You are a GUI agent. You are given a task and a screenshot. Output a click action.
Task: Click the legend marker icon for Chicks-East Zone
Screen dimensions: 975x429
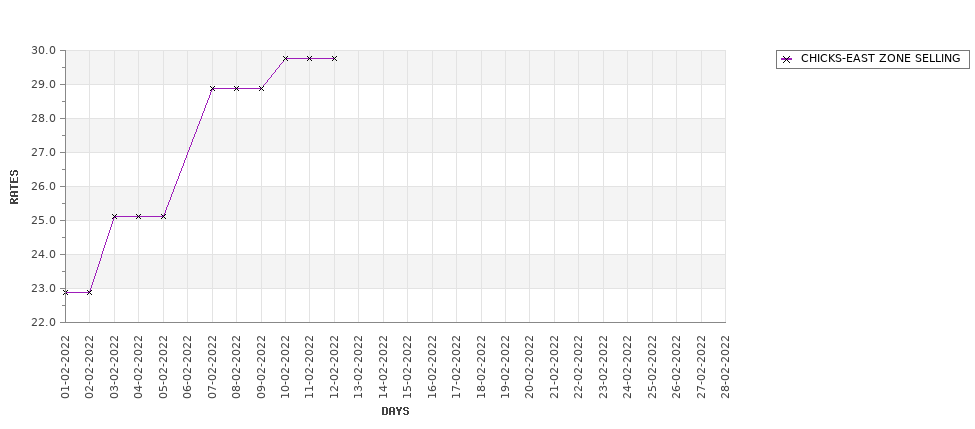[x=787, y=60]
